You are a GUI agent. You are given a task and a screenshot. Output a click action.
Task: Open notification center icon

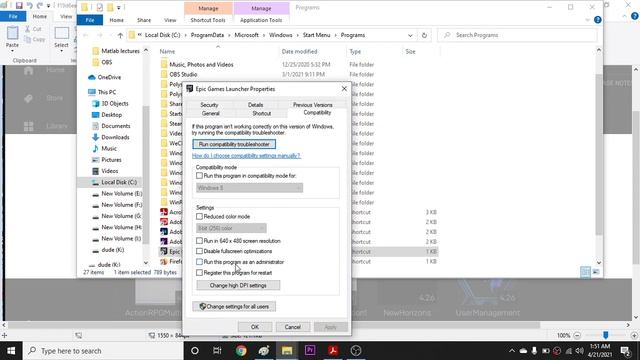click(625, 351)
